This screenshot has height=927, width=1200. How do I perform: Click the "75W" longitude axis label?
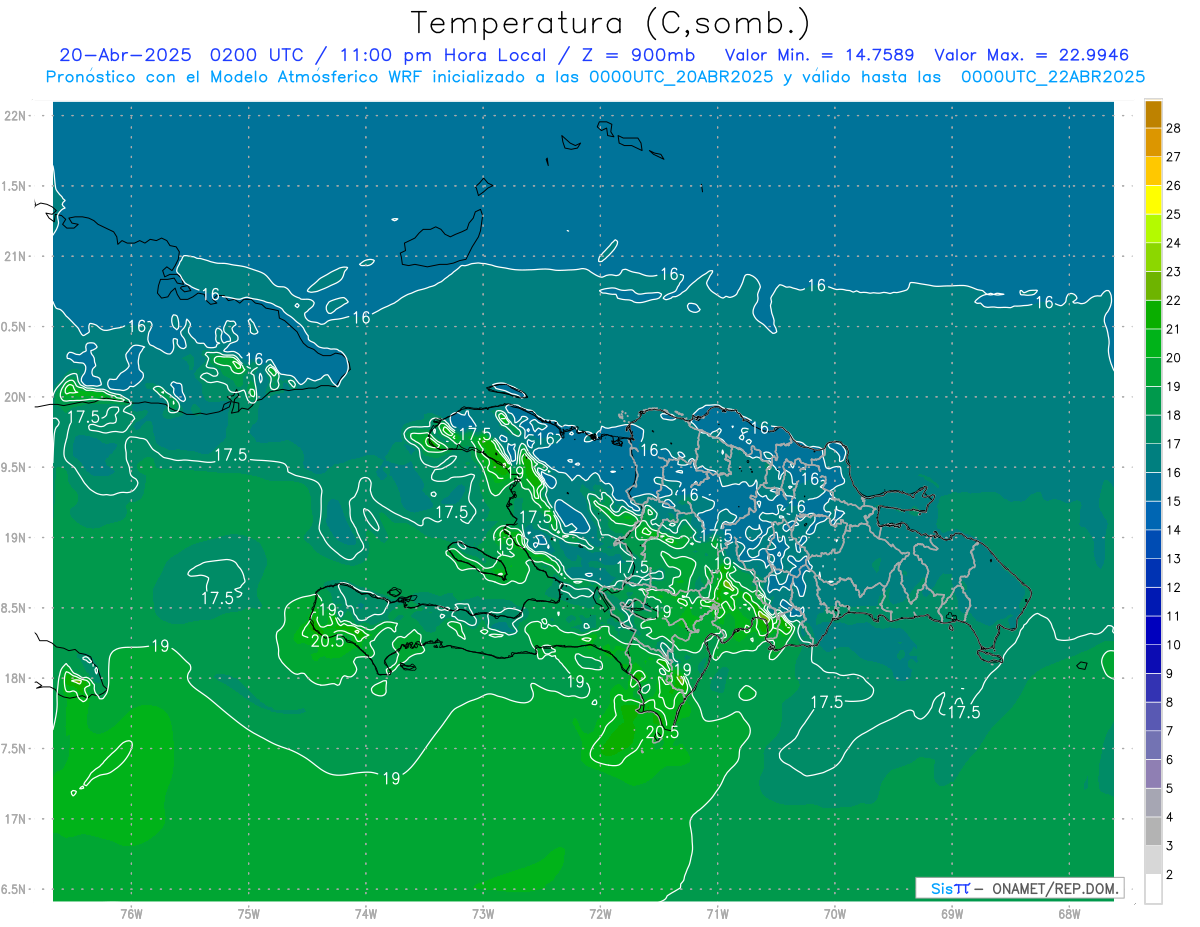click(249, 914)
